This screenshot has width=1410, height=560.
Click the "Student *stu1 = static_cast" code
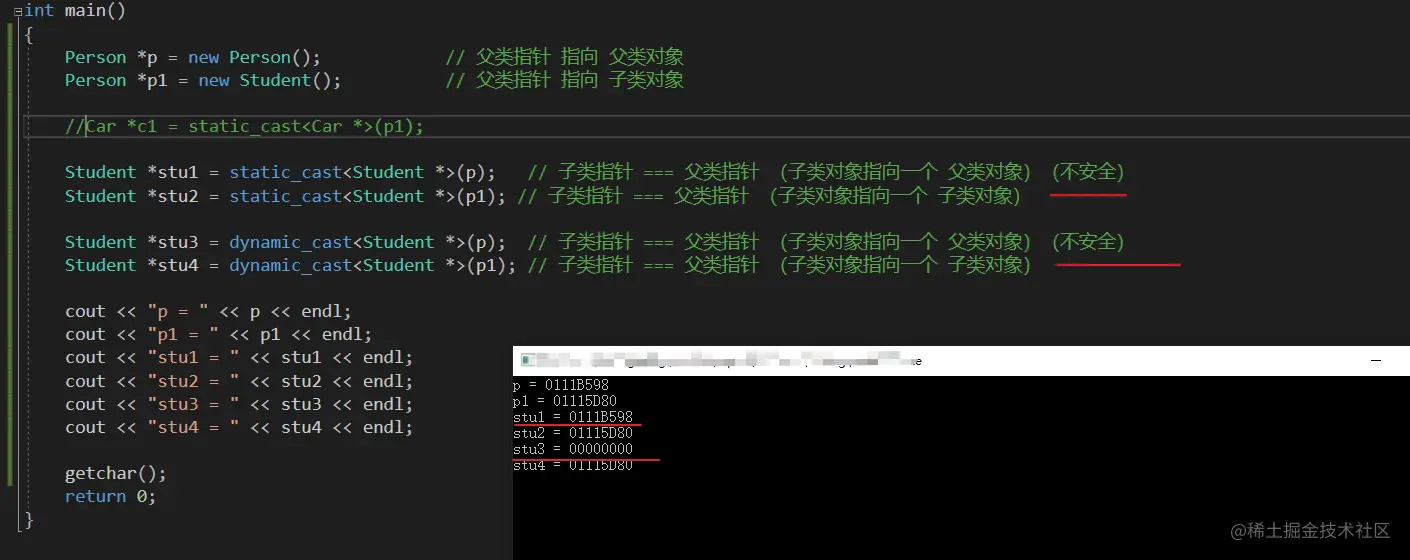tap(281, 172)
